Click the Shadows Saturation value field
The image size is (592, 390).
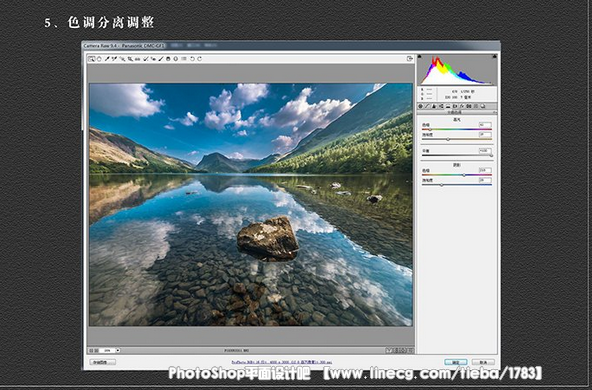486,180
